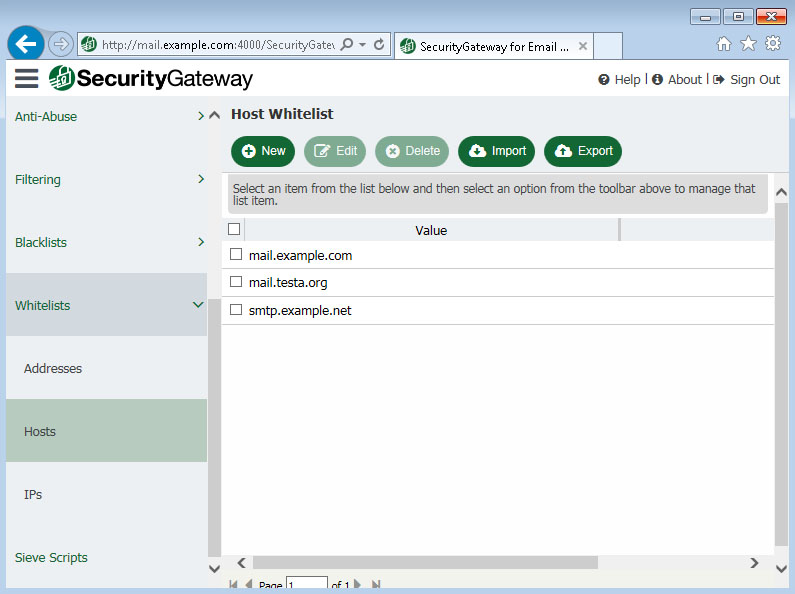The height and width of the screenshot is (594, 795).
Task: Go to previous page icon
Action: (248, 584)
